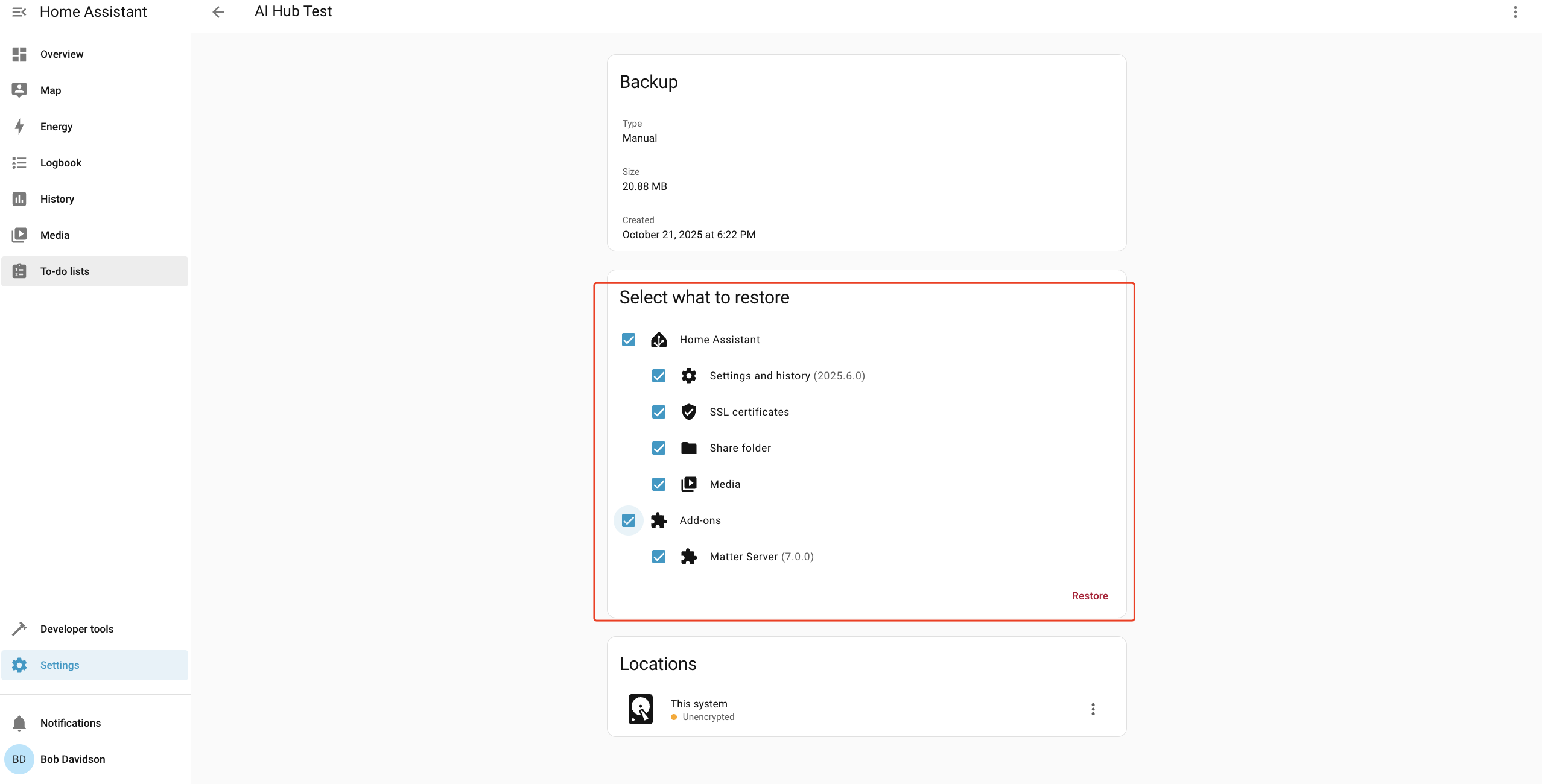Open Map in the sidebar
1542x784 pixels.
pyautogui.click(x=95, y=90)
